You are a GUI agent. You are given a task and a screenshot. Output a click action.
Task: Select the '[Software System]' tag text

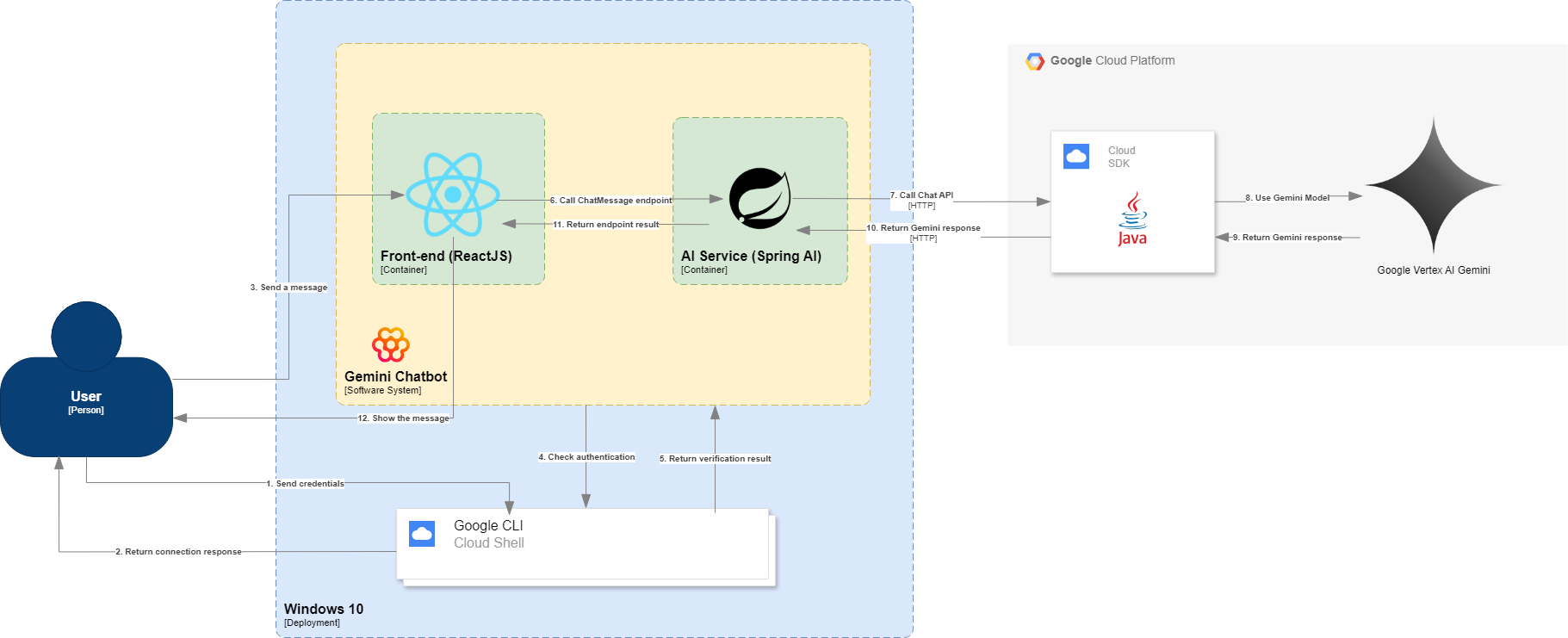[x=382, y=391]
